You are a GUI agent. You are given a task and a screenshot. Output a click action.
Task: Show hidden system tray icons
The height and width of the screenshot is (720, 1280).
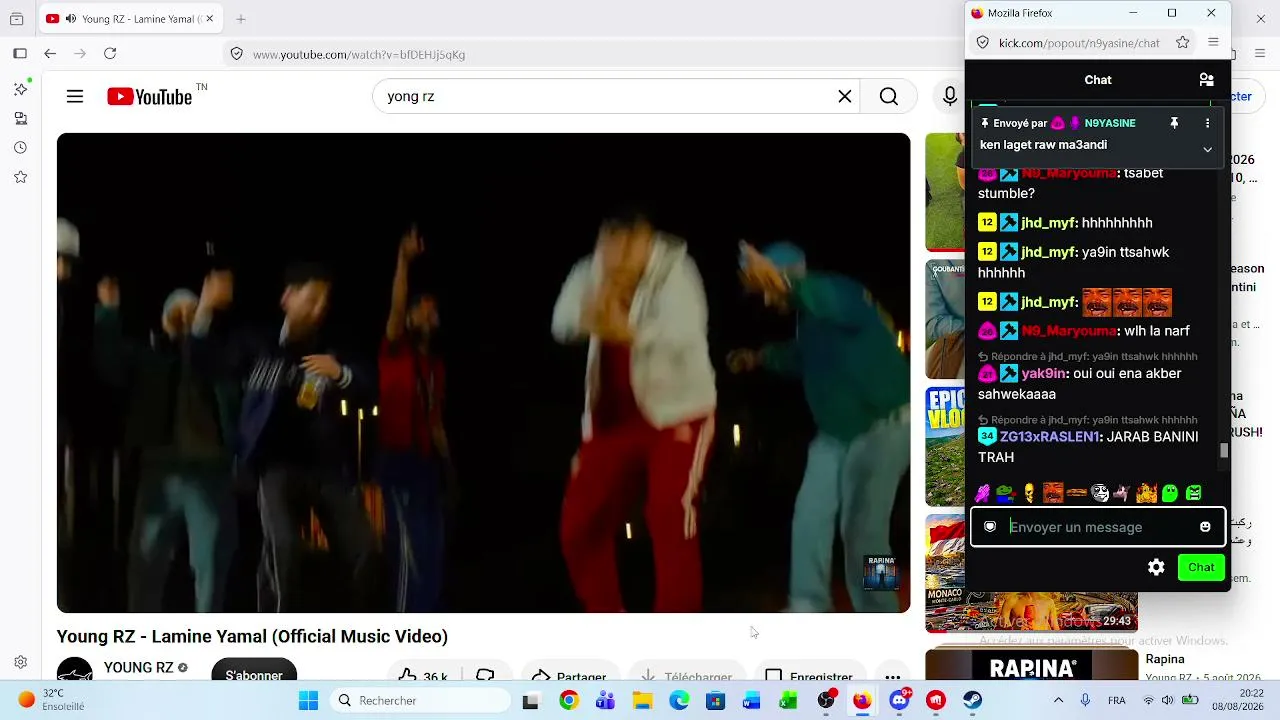coord(1058,700)
